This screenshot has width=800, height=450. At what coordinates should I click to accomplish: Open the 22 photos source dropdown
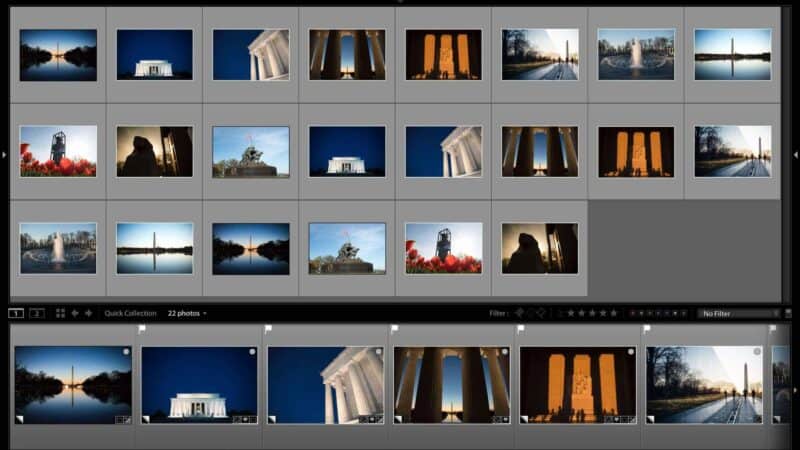(x=187, y=313)
